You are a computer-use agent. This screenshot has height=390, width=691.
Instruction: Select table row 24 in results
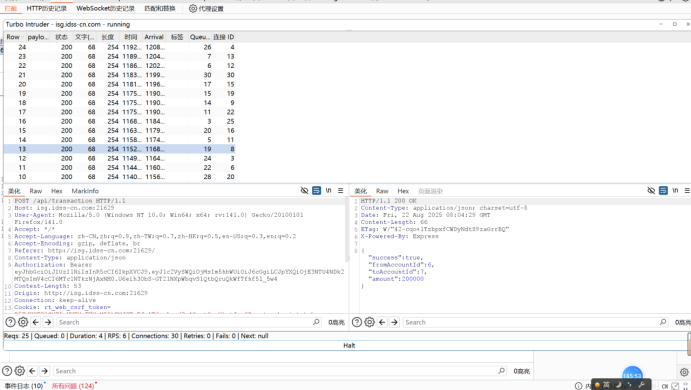(x=119, y=47)
